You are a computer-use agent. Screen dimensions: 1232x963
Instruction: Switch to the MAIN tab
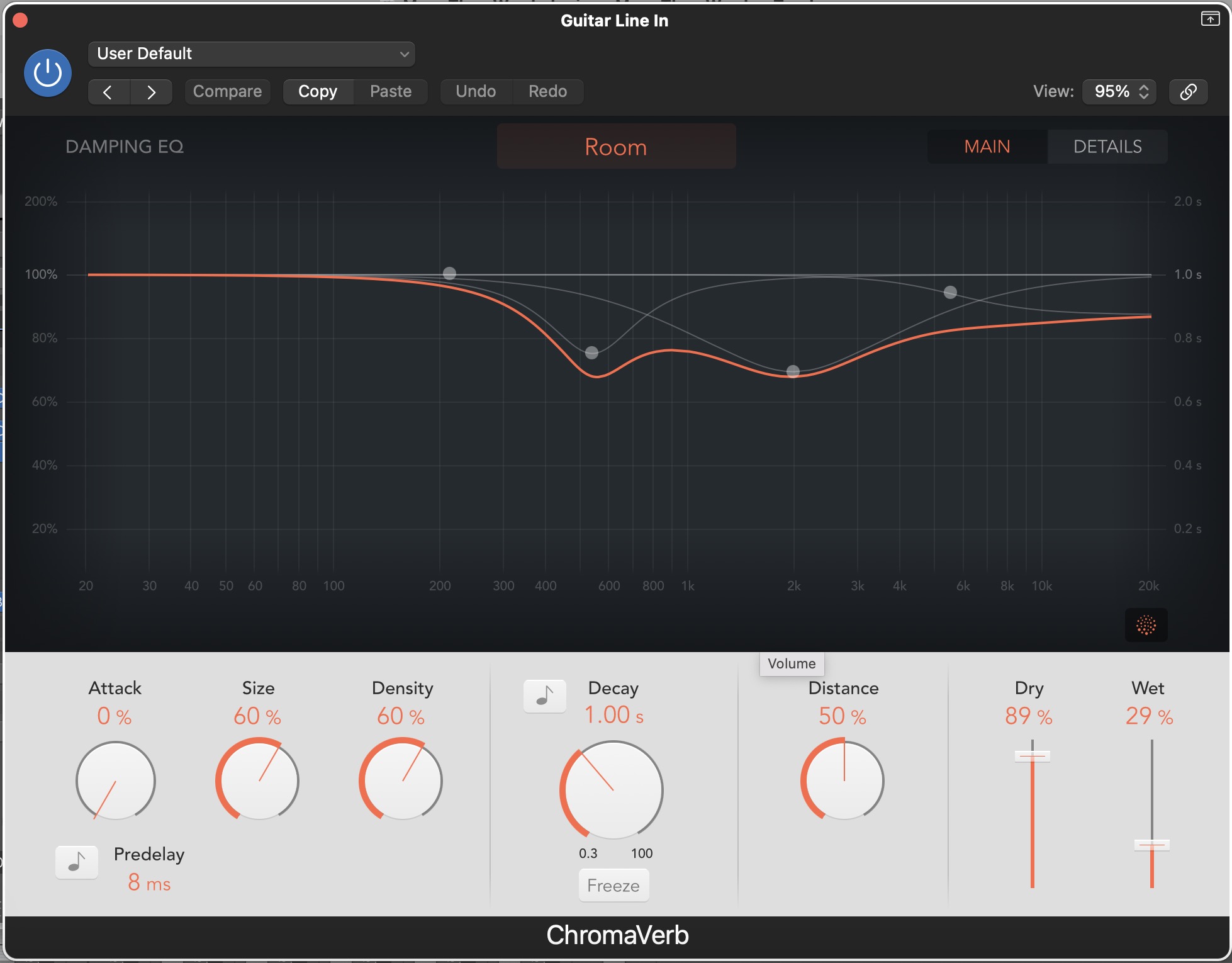(987, 147)
